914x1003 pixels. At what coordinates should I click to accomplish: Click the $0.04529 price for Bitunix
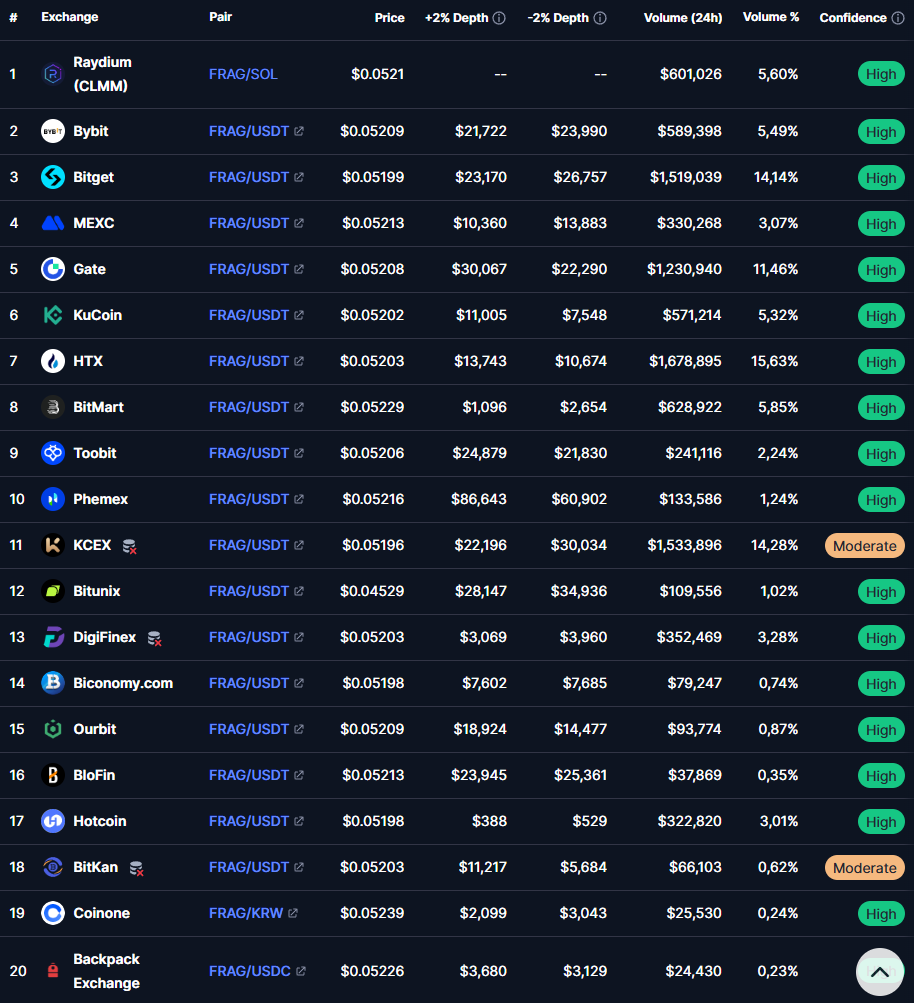pyautogui.click(x=372, y=592)
